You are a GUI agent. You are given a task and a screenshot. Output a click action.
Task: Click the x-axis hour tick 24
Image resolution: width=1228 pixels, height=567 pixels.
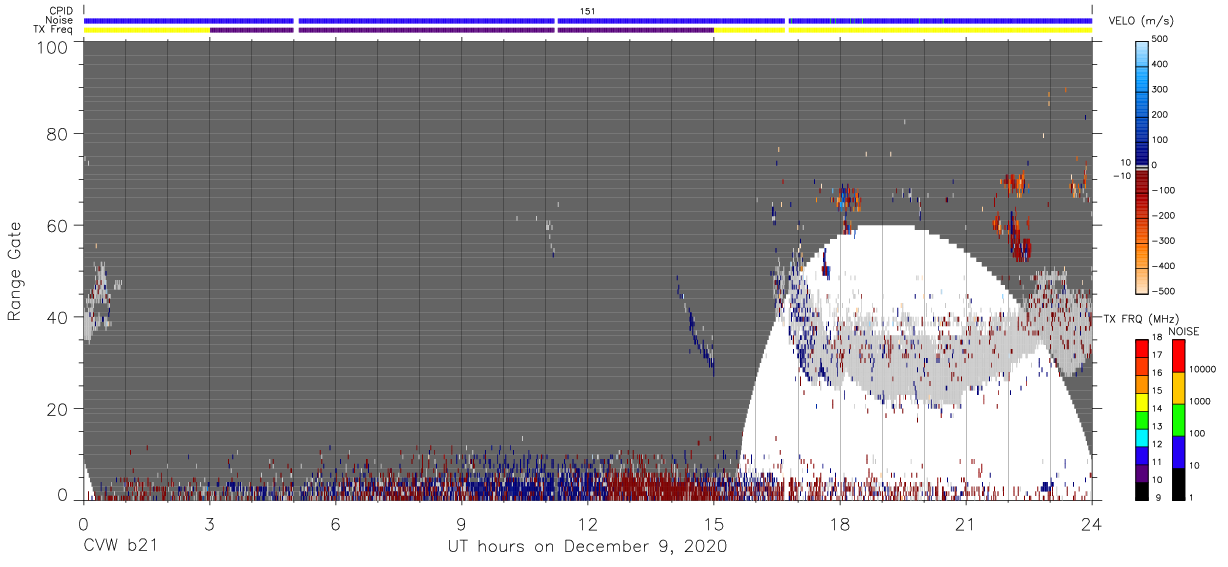[1092, 523]
